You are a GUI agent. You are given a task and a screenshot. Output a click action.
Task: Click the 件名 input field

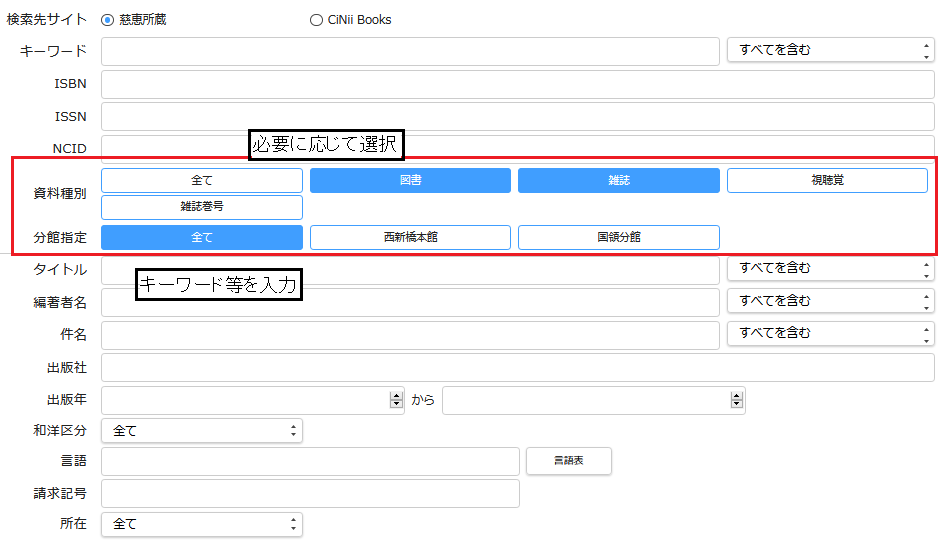(410, 335)
